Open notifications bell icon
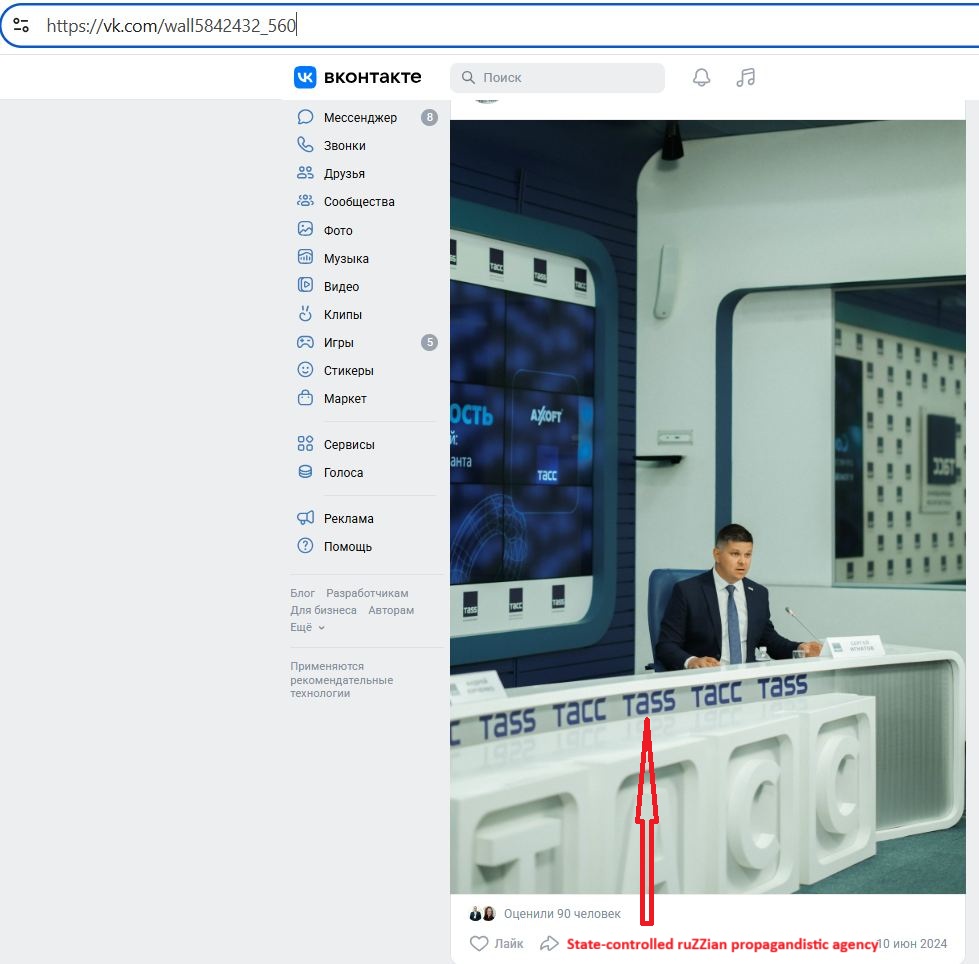The width and height of the screenshot is (979, 964). (702, 77)
